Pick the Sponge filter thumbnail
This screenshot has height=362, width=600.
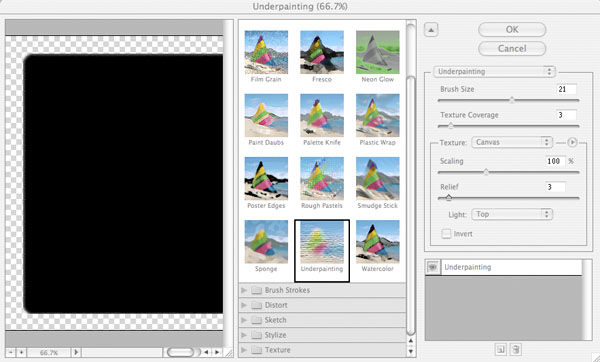(x=266, y=242)
